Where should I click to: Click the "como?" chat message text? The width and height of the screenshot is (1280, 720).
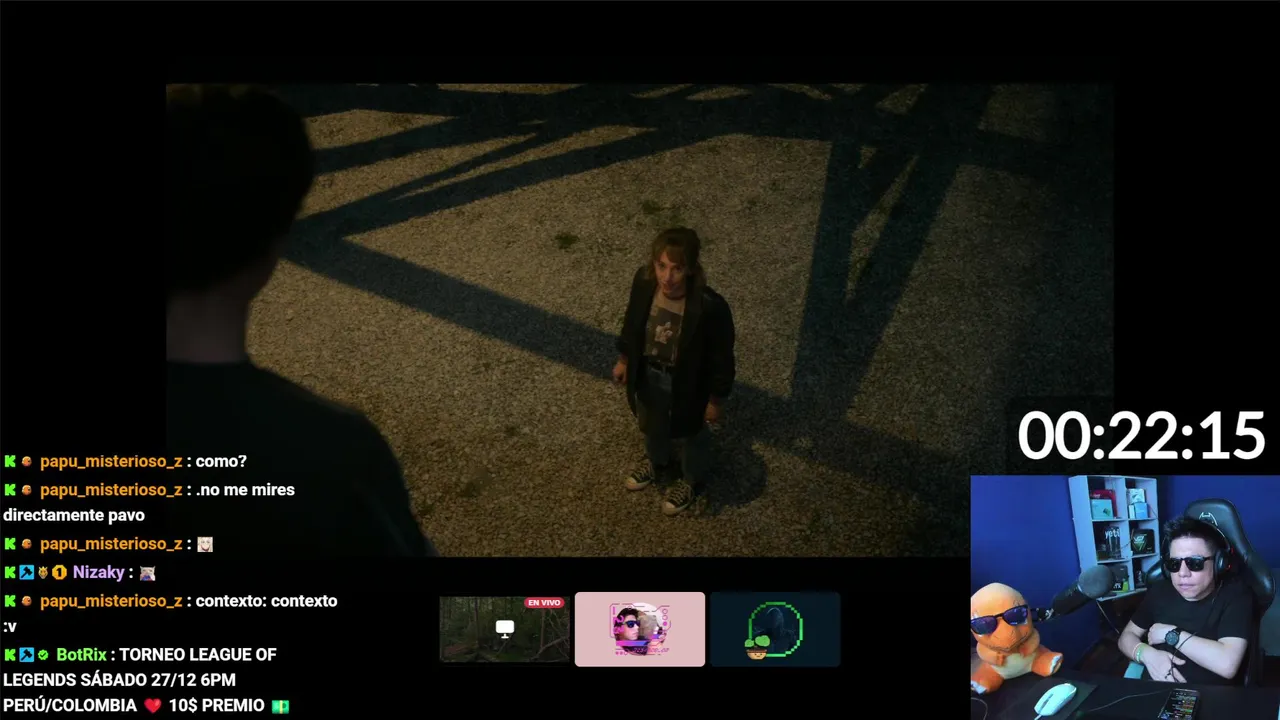click(221, 462)
